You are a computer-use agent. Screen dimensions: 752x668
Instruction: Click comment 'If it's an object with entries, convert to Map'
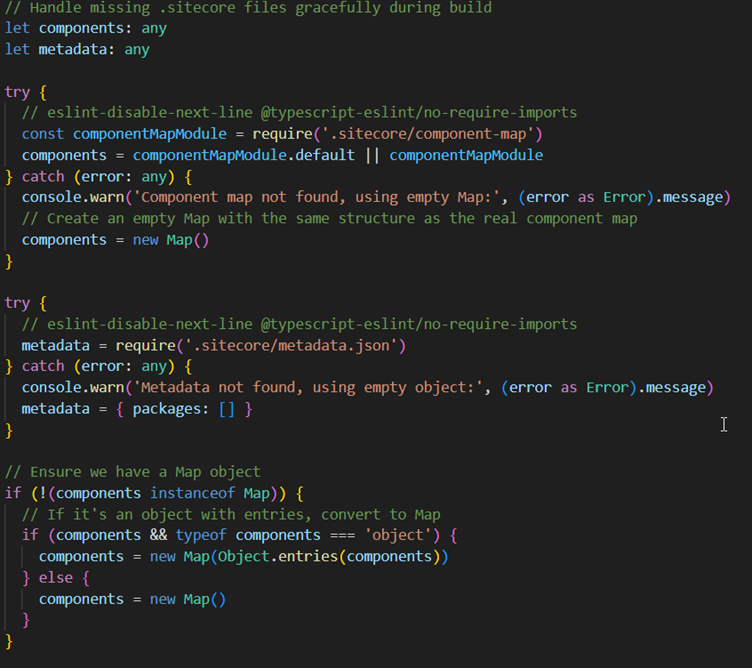(231, 515)
